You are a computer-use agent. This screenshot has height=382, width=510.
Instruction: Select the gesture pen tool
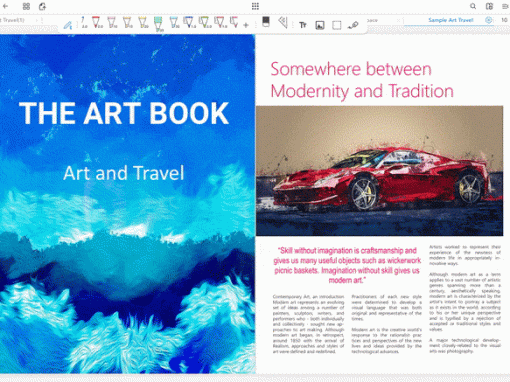click(x=68, y=25)
